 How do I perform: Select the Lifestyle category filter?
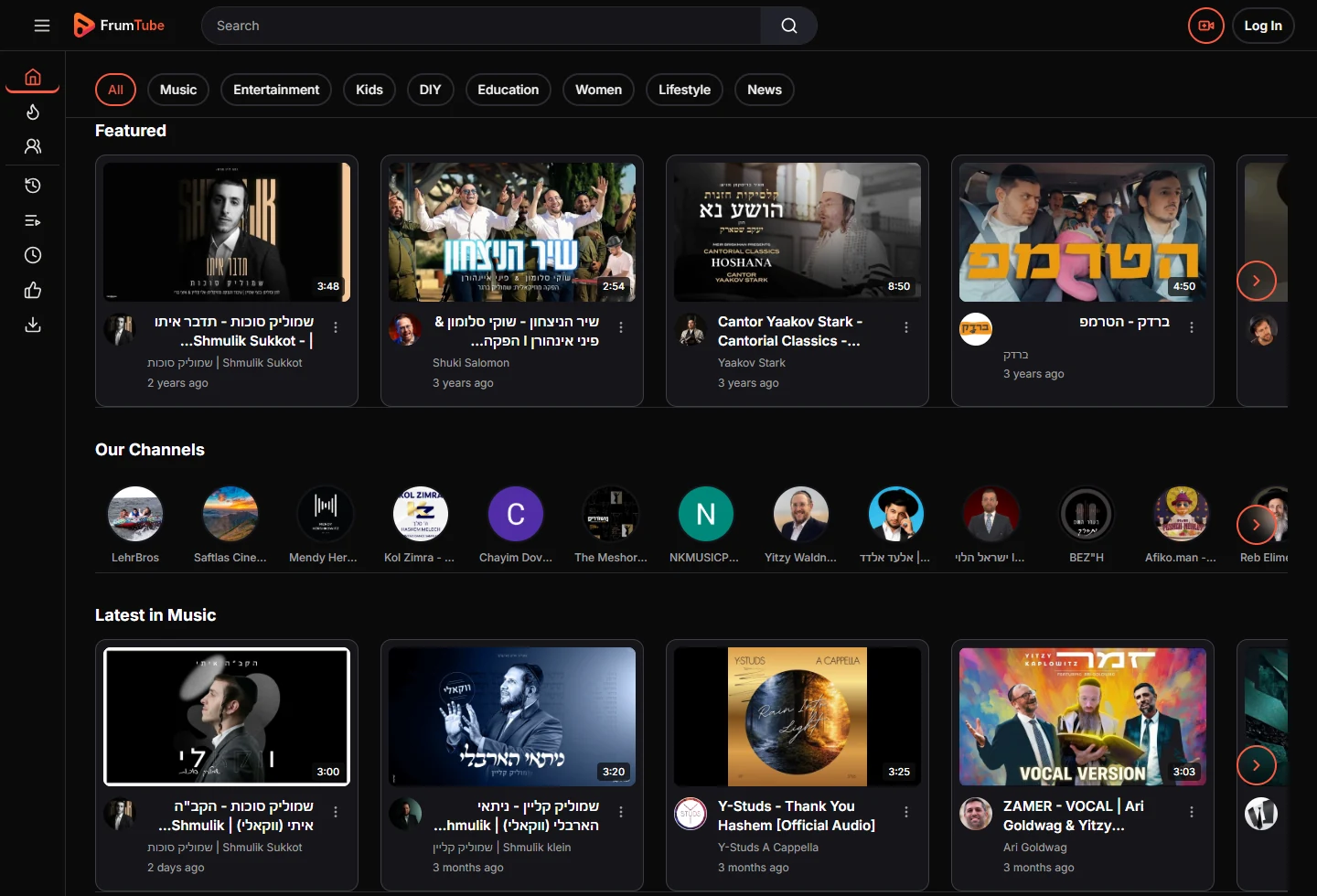tap(684, 90)
